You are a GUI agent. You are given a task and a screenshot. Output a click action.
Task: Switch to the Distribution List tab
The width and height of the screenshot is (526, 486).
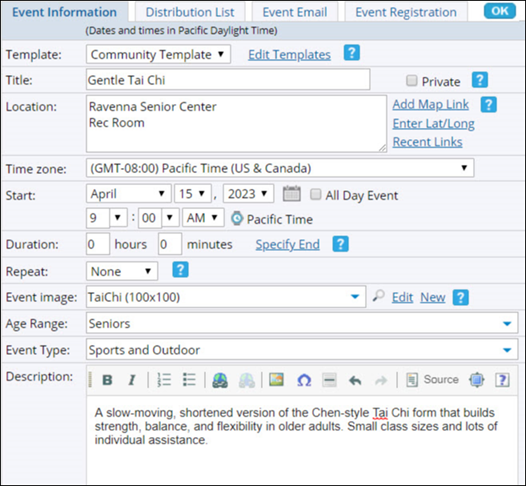(190, 12)
